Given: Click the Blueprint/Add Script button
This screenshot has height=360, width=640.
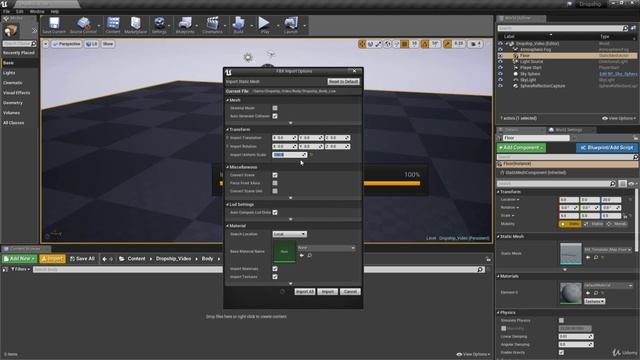Looking at the screenshot, I should coord(607,148).
